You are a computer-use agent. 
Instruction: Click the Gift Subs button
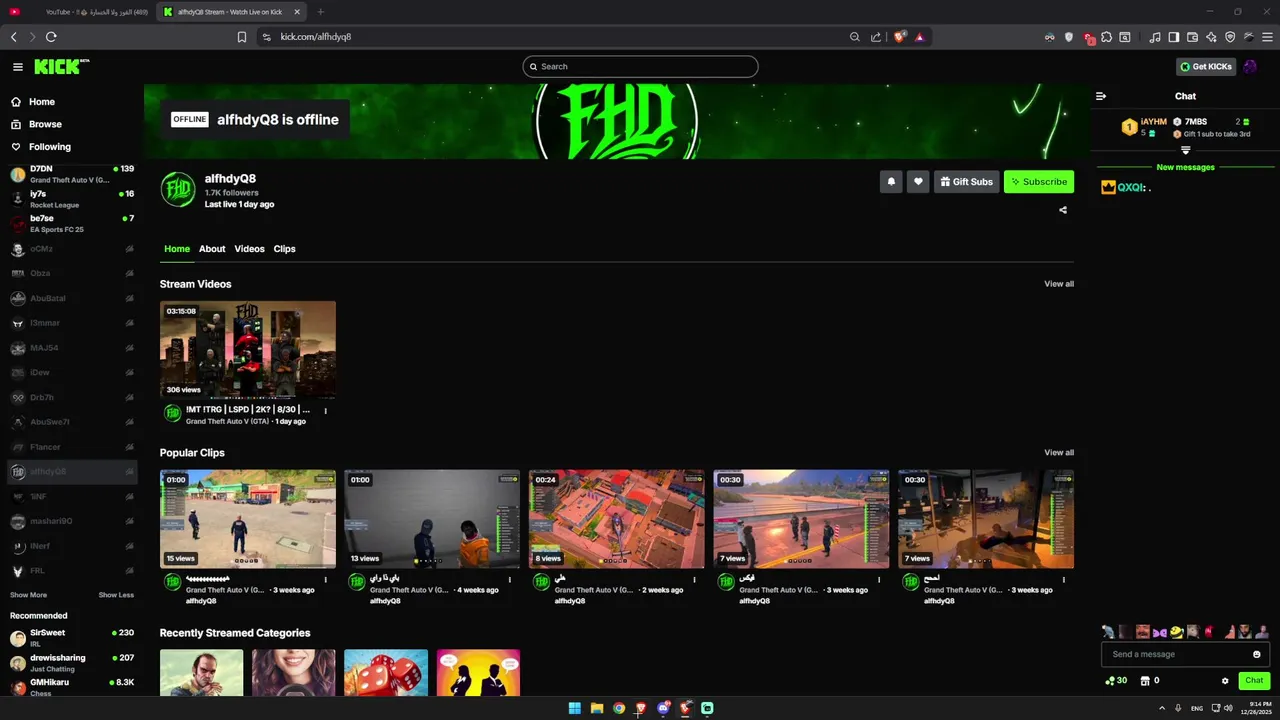tap(966, 182)
